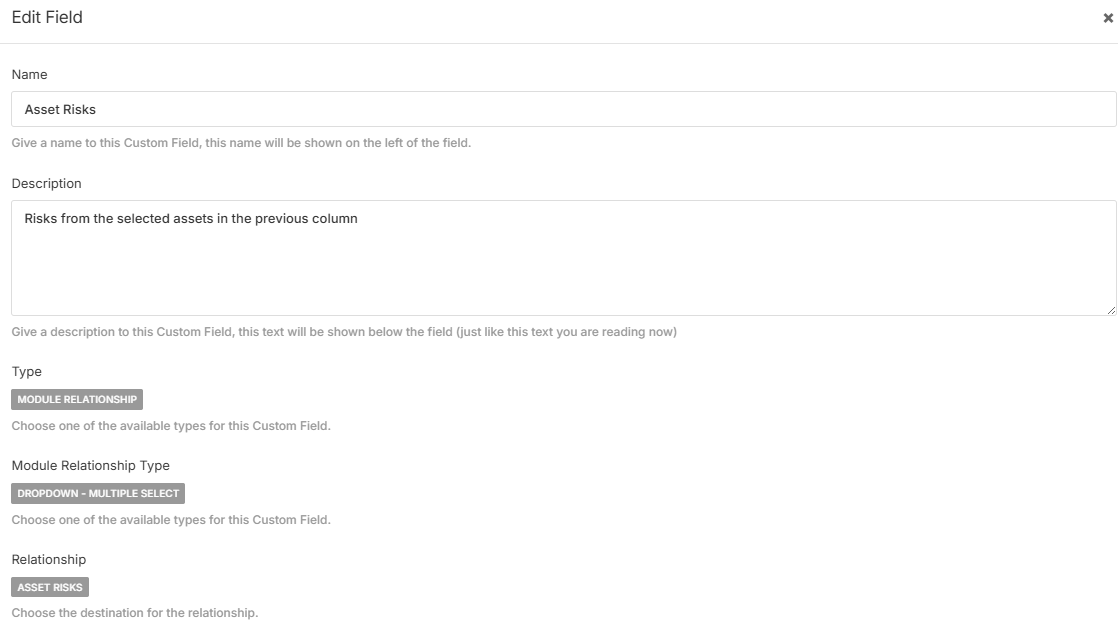Close the Edit Field dialog
Image resolution: width=1118 pixels, height=631 pixels.
coord(1108,18)
